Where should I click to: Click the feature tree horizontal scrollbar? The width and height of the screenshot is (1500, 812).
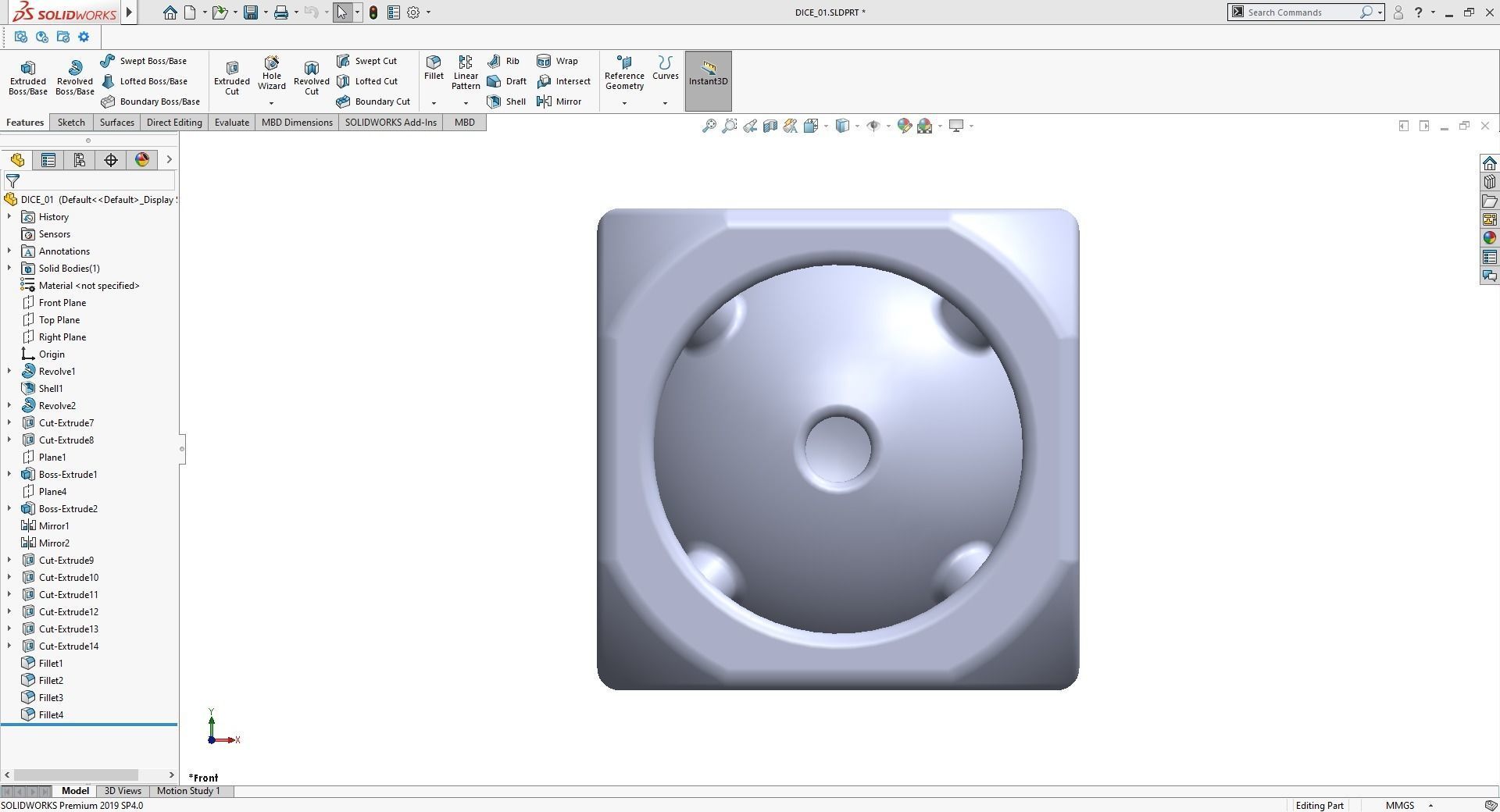77,775
